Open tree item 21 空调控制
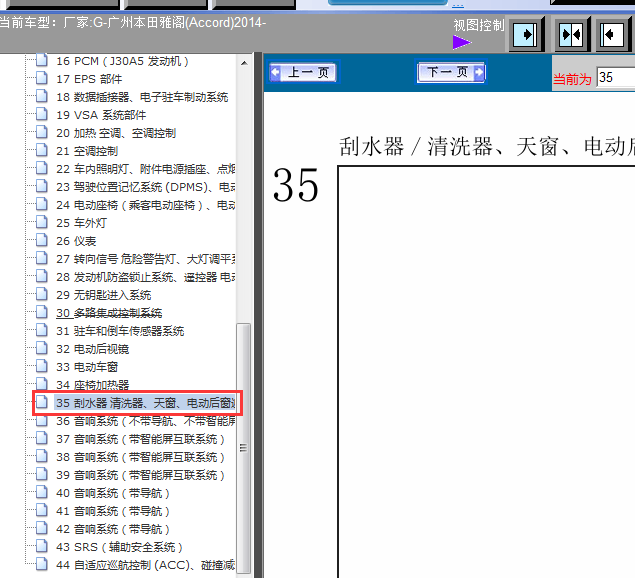This screenshot has height=578, width=635. [87, 151]
